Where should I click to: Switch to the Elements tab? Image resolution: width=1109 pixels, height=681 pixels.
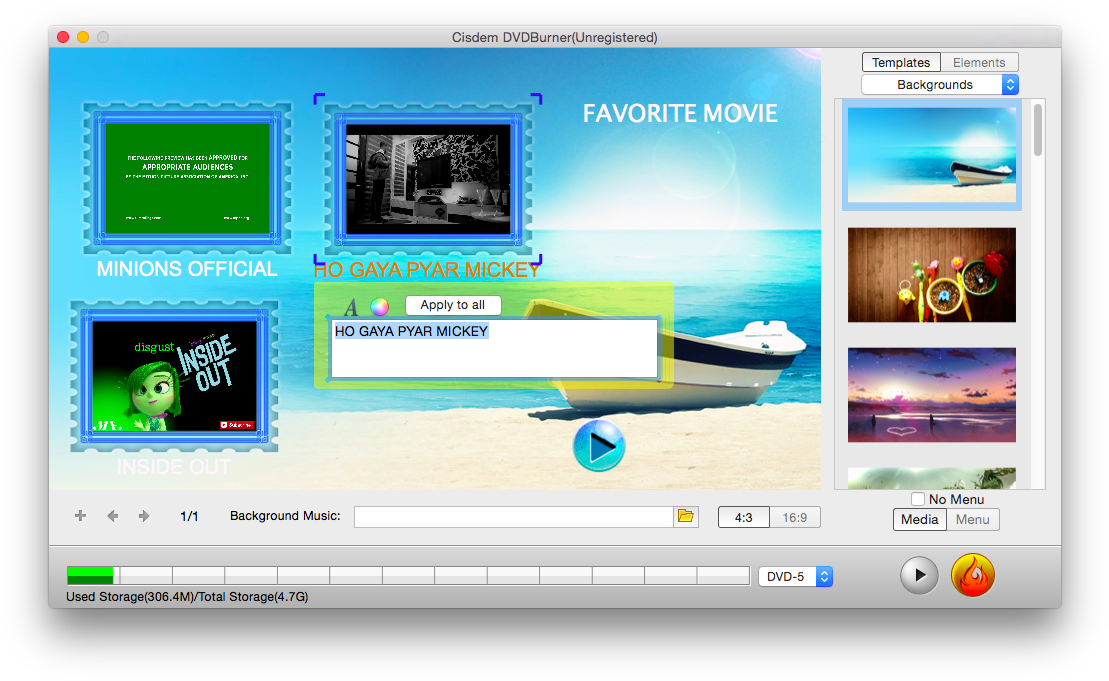coord(979,62)
